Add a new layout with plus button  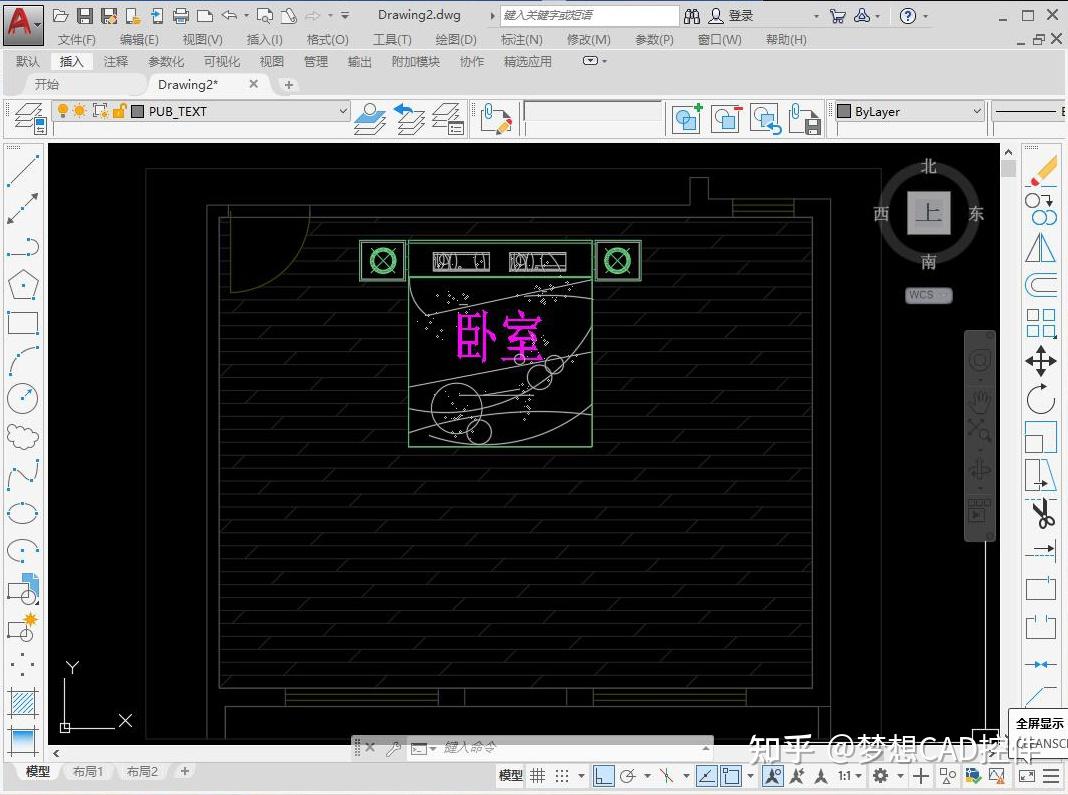[185, 771]
